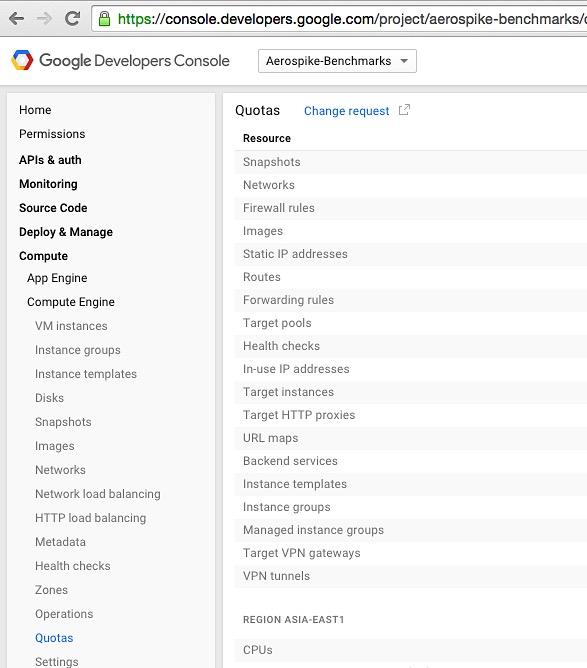Image resolution: width=587 pixels, height=668 pixels.
Task: Open Health checks in the left sidebar
Action: [x=73, y=566]
